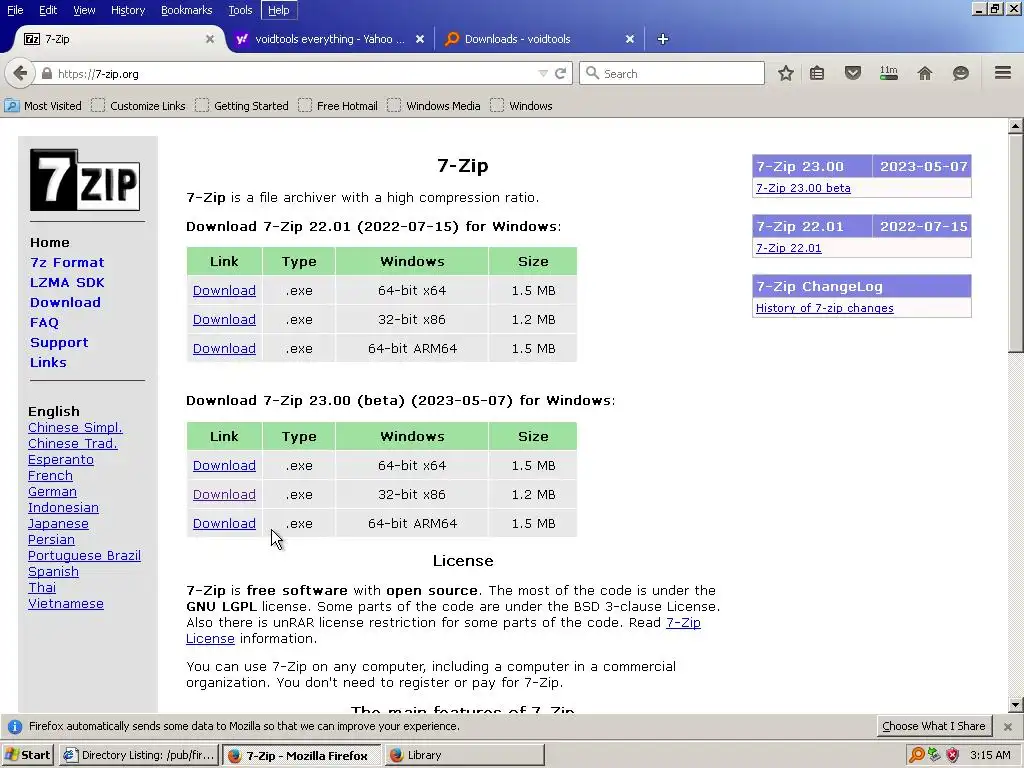Viewport: 1024px width, 768px height.
Task: Click the Everything search tray icon
Action: click(x=916, y=755)
